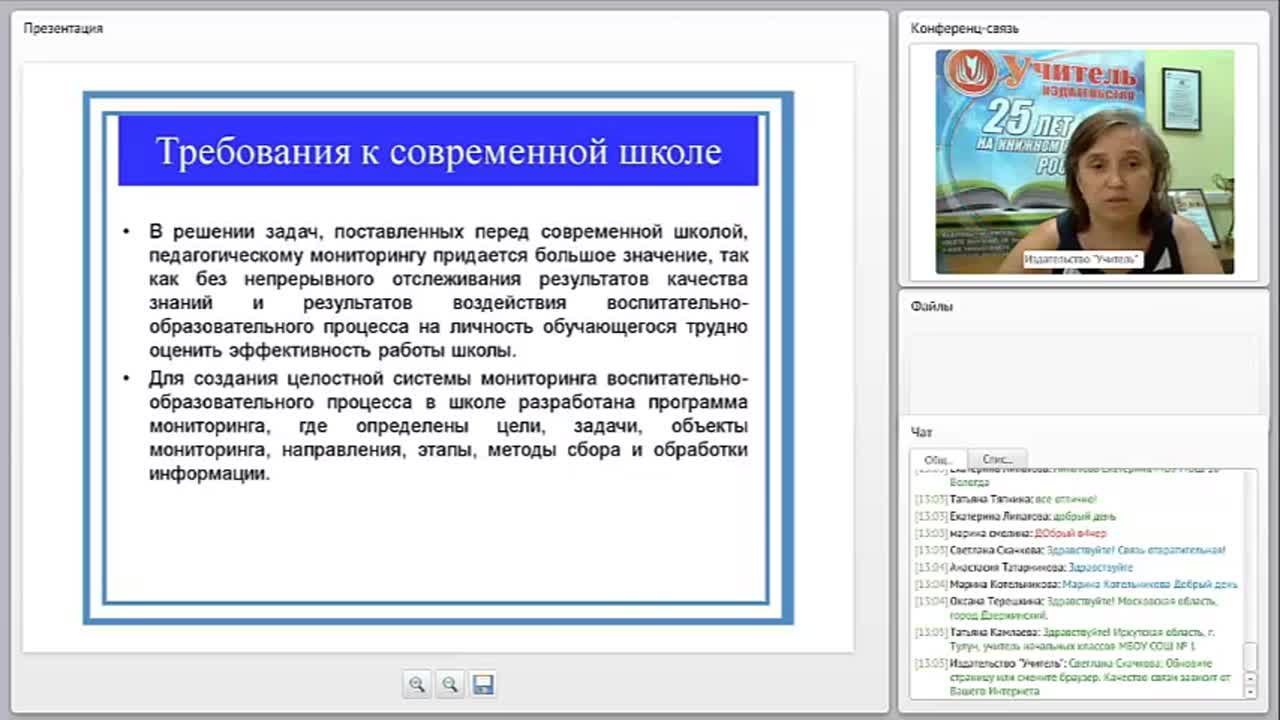Select chat message 'Екатерина Липакова: добрый день'
Image resolution: width=1280 pixels, height=720 pixels.
(x=1015, y=516)
